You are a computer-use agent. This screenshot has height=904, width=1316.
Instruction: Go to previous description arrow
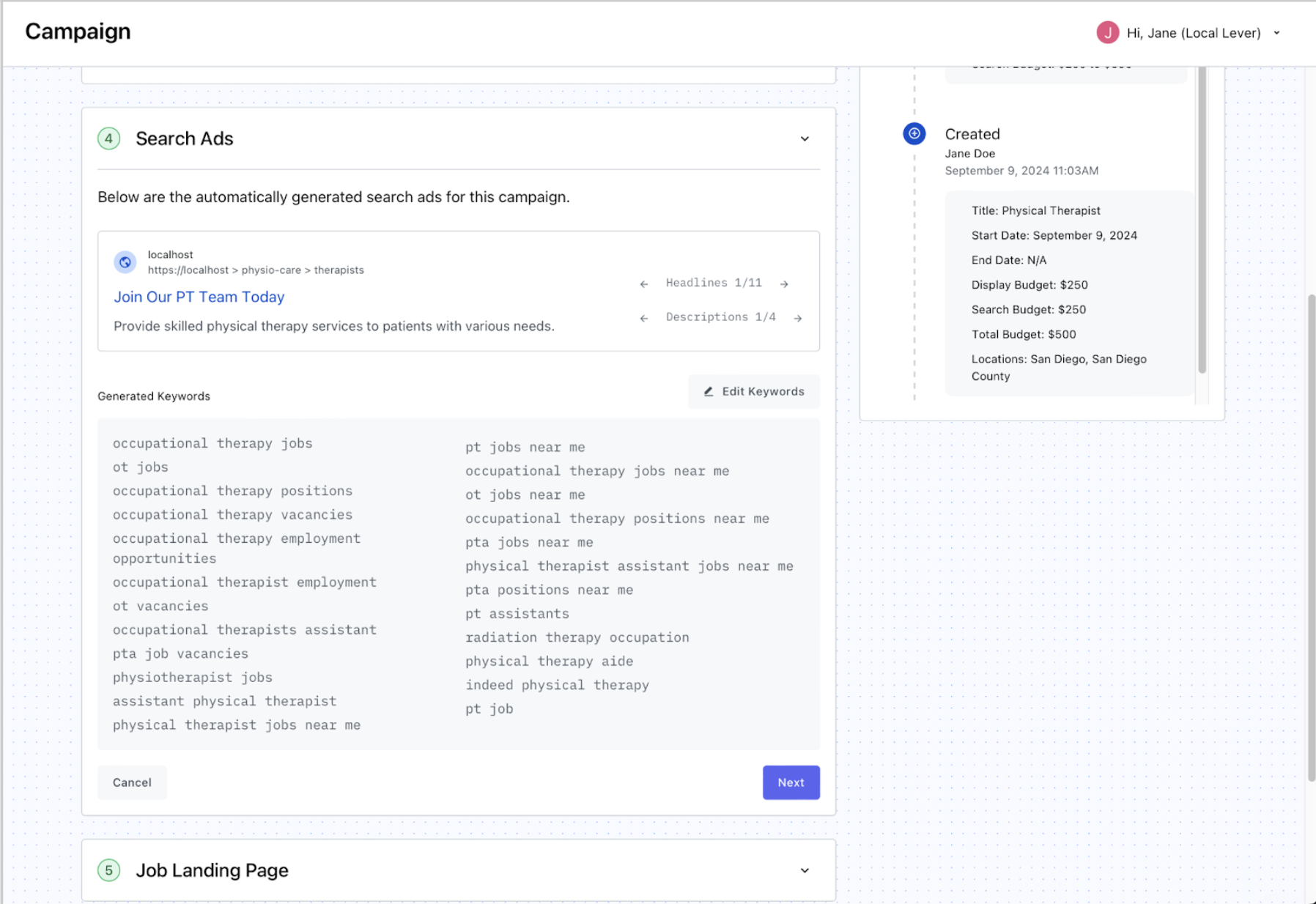point(643,318)
